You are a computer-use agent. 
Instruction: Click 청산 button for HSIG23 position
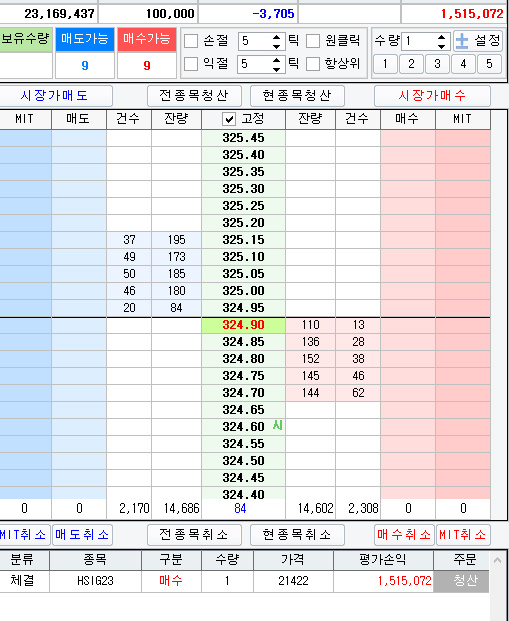pyautogui.click(x=461, y=581)
